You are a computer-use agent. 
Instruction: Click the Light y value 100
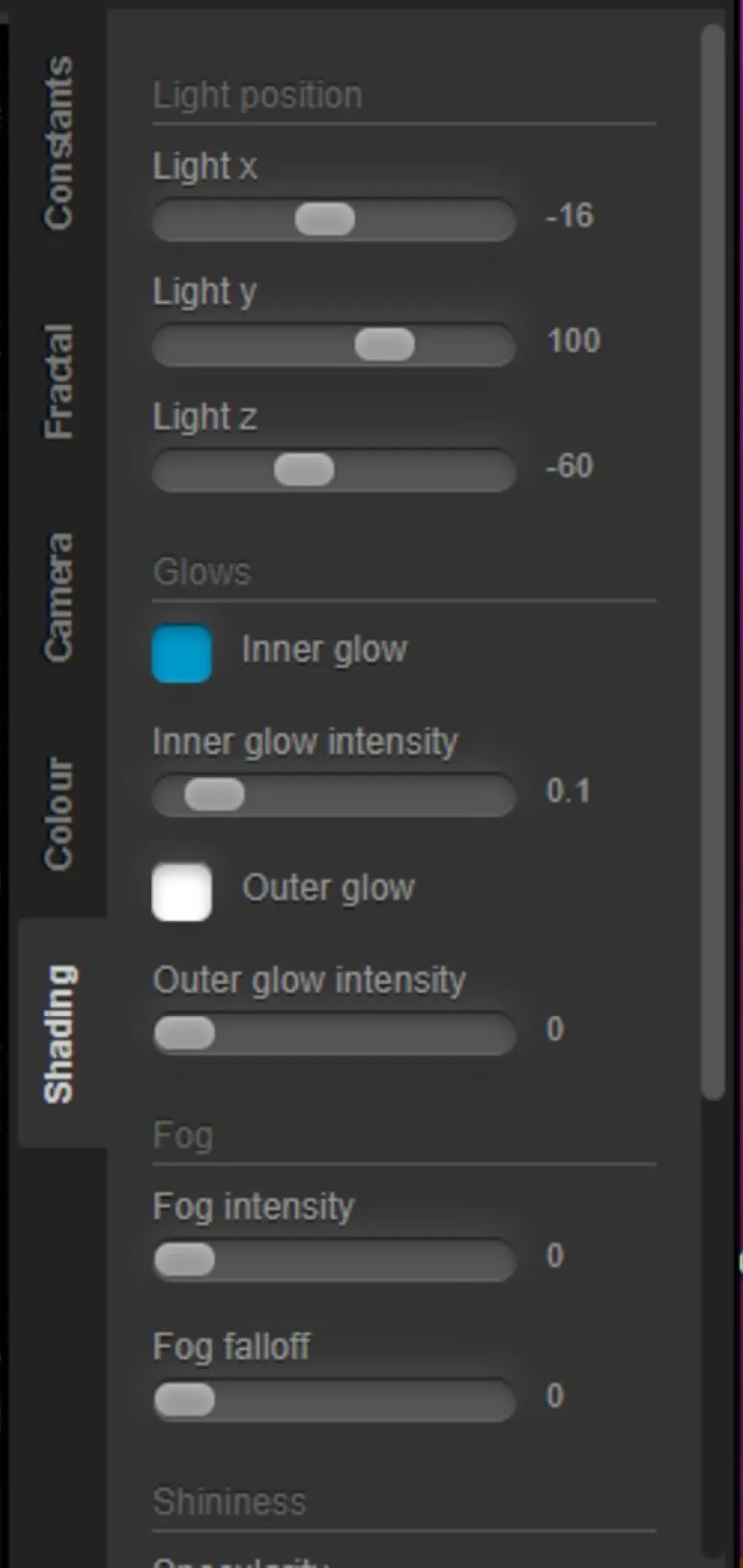[x=573, y=341]
